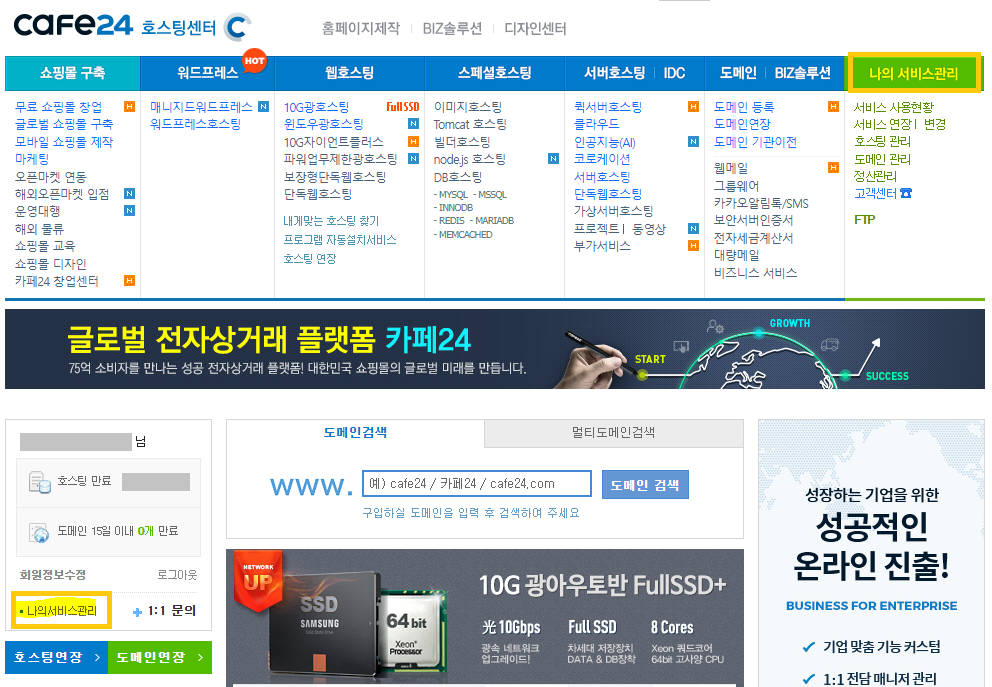Click the N badge beside 운영대행
The image size is (992, 687).
pyautogui.click(x=129, y=211)
